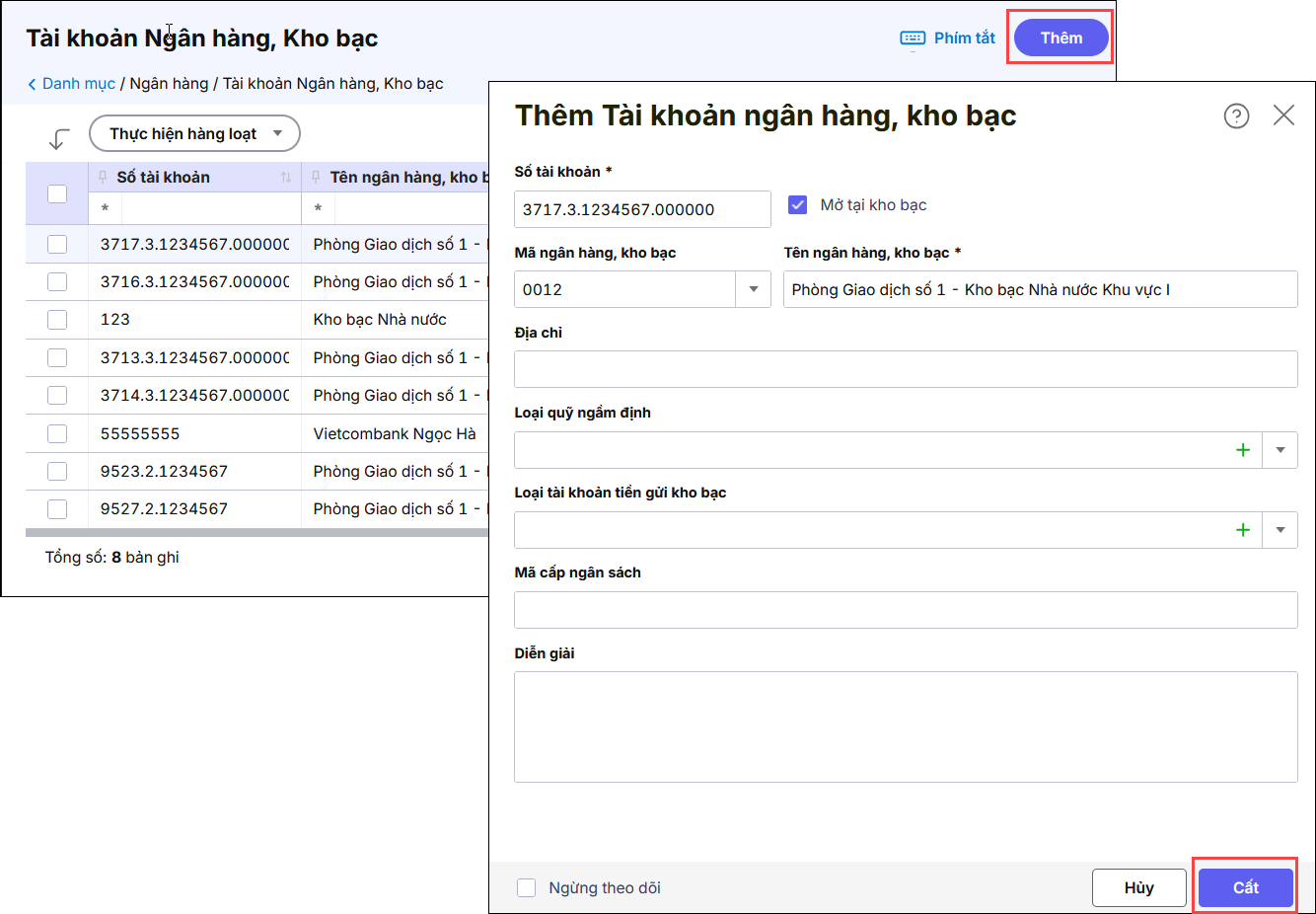1316x914 pixels.
Task: Enable the Ngừng theo dõi checkbox
Action: [x=527, y=888]
